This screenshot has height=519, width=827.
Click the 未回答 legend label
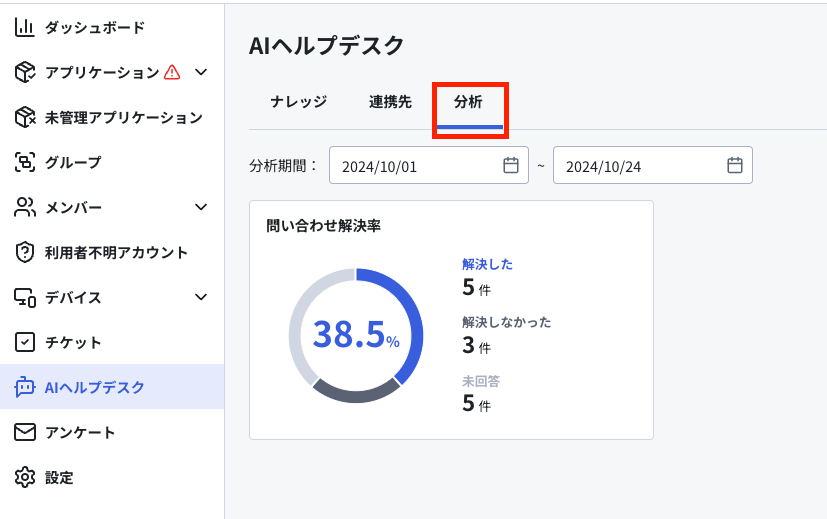coord(481,381)
